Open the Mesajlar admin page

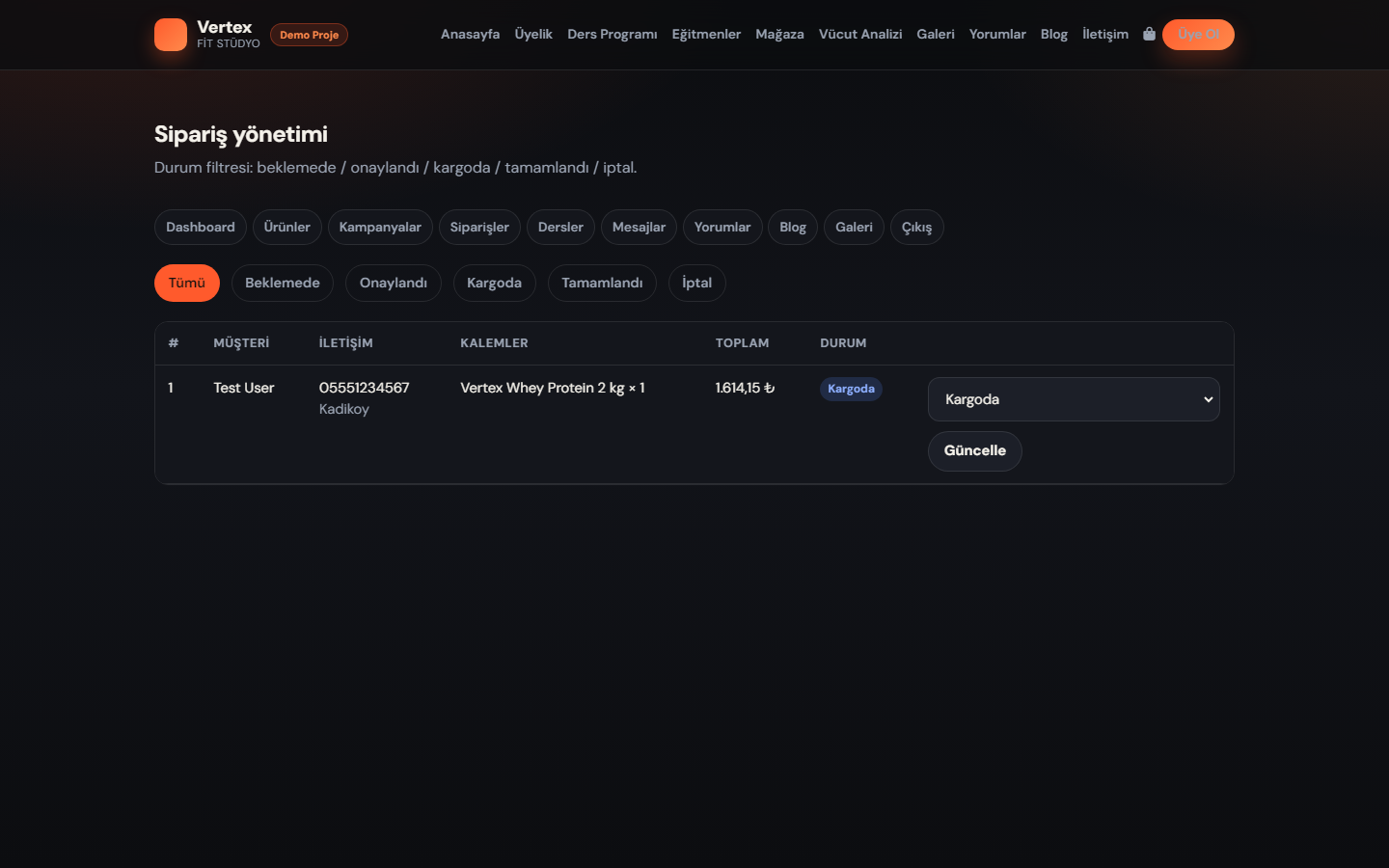coord(639,227)
